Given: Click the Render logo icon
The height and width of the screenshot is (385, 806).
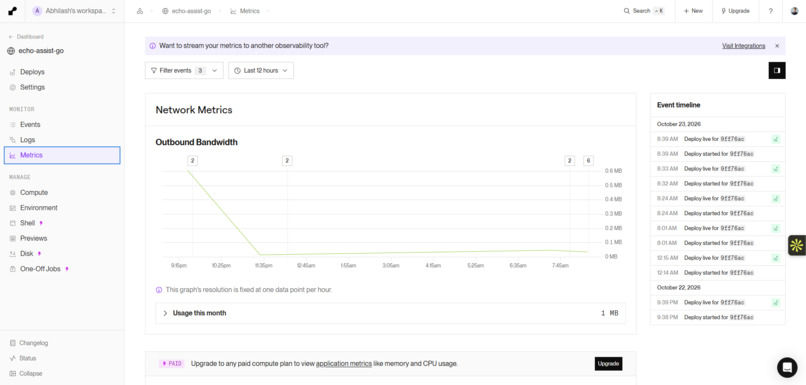Looking at the screenshot, I should (x=12, y=11).
